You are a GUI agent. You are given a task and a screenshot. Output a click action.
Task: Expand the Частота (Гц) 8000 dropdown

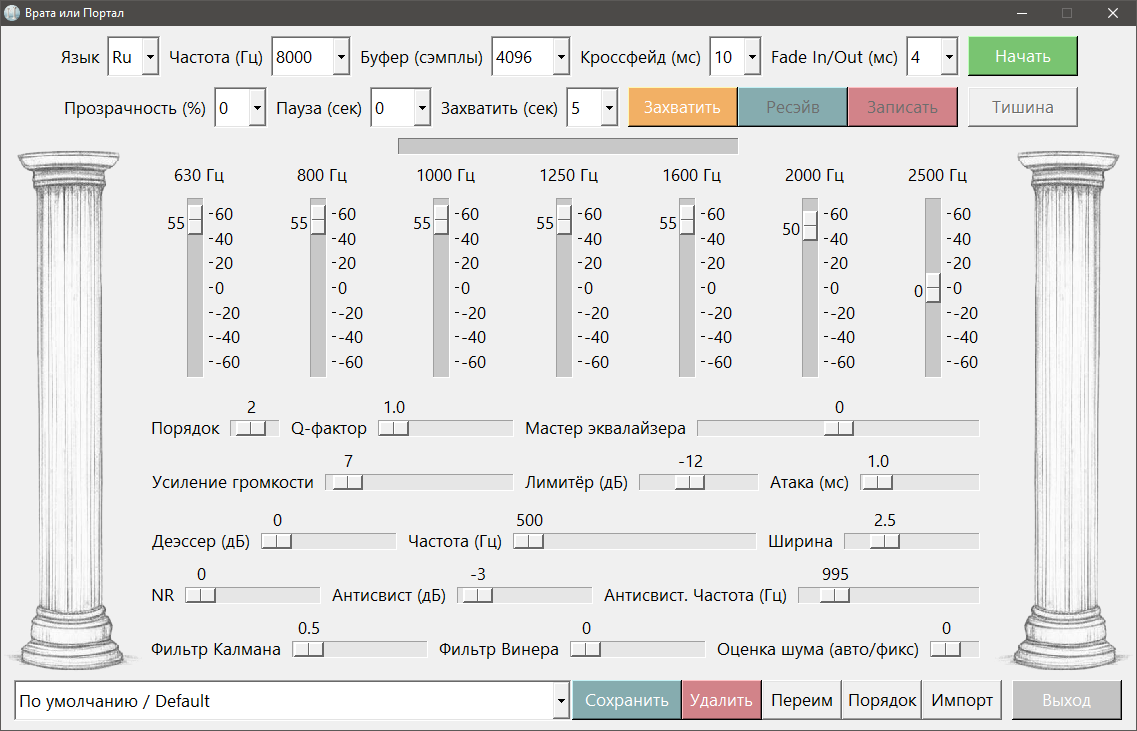342,57
